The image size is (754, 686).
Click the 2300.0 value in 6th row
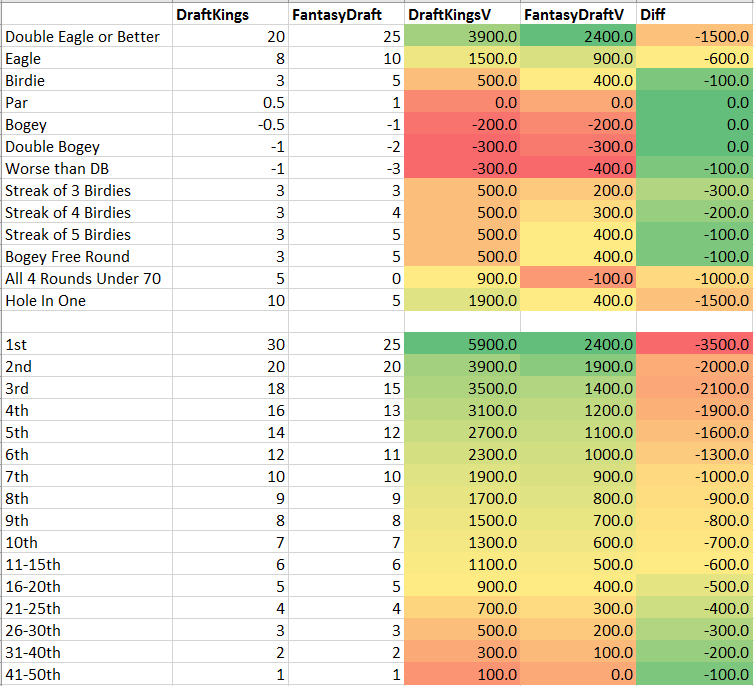pos(462,455)
